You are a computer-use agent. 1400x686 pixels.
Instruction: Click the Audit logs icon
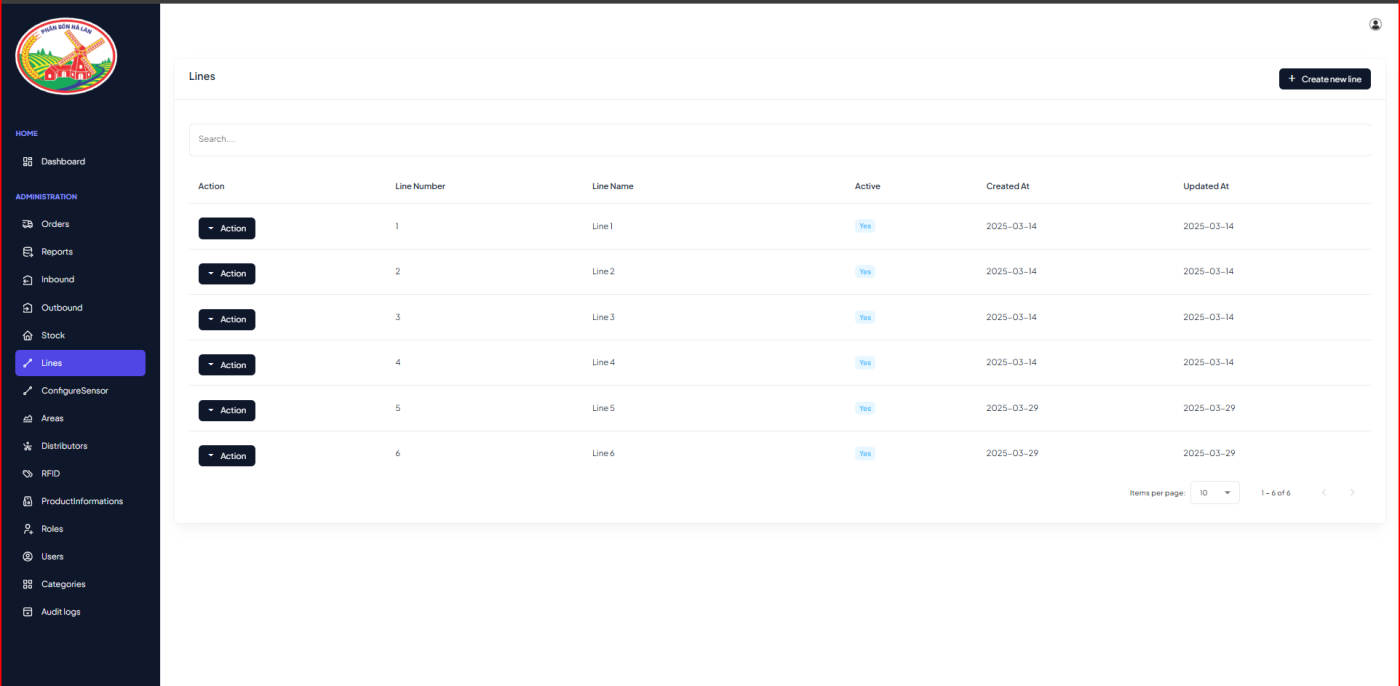click(x=28, y=612)
